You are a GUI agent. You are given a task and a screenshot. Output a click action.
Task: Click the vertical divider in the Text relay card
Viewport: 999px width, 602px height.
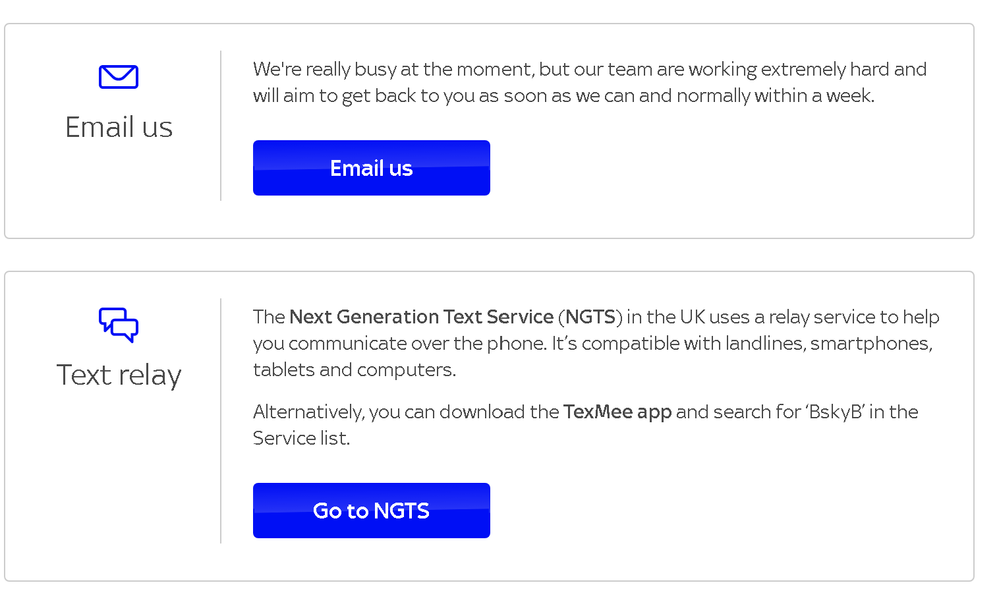(x=221, y=420)
